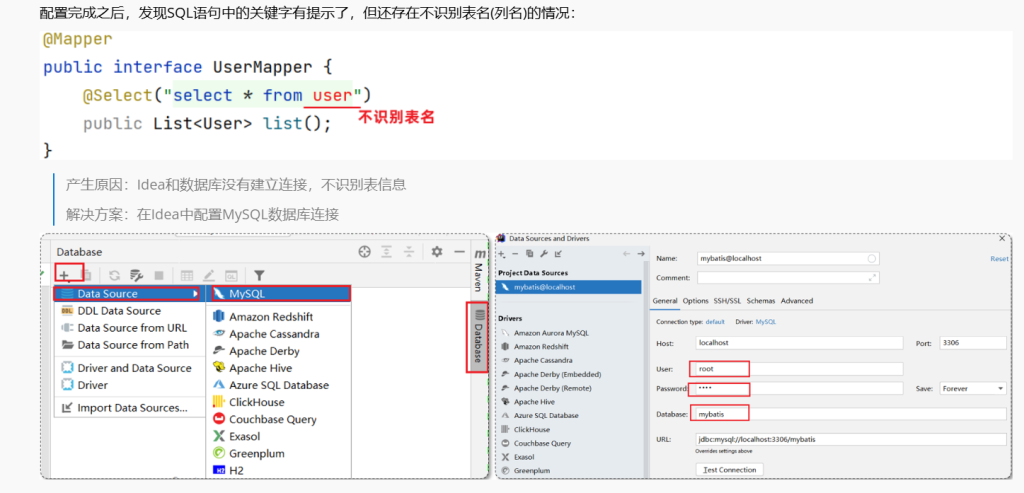The image size is (1024, 493).
Task: Click the back arrow in Data Sources dialog
Action: [626, 253]
